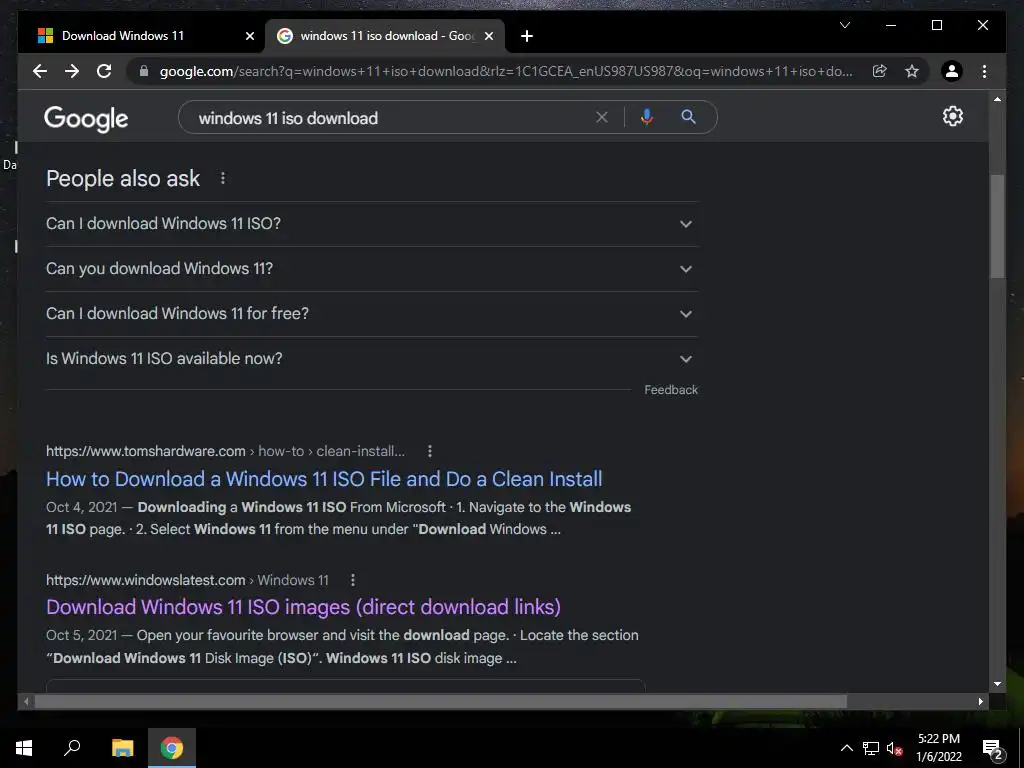Open taskbar search magnifier
1024x768 pixels.
(72, 748)
